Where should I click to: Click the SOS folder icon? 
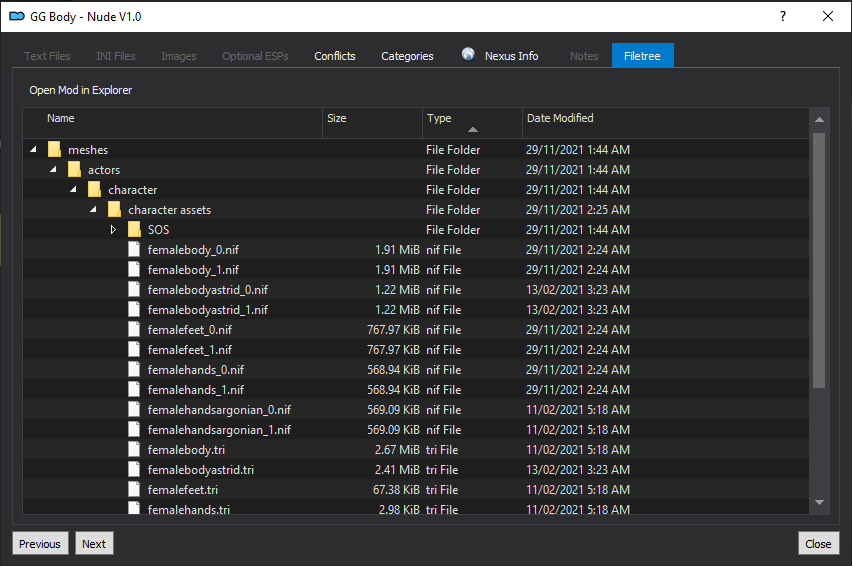pos(134,229)
